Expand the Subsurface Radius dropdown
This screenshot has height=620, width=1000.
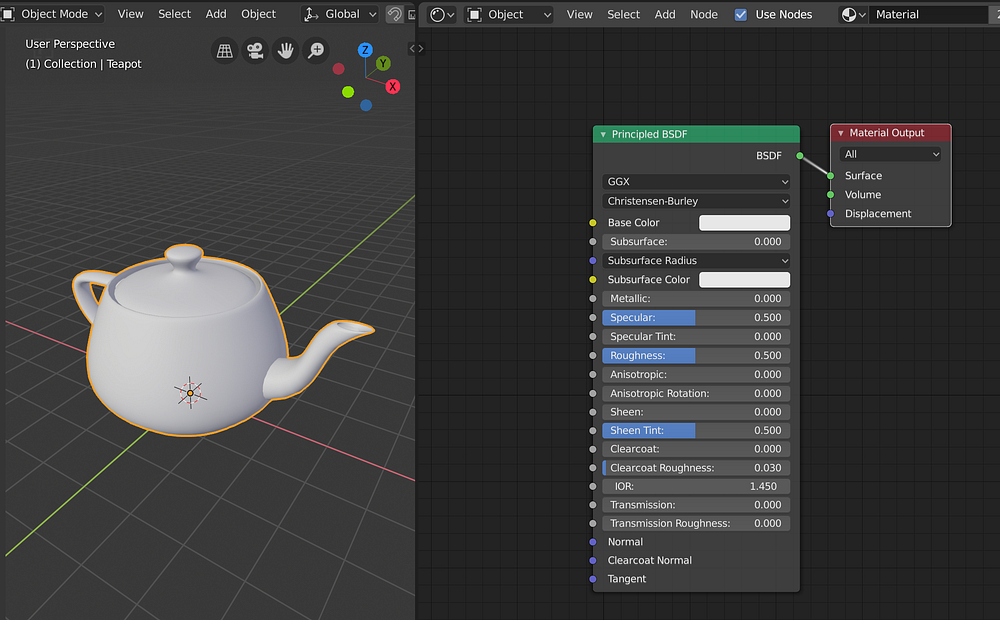(696, 260)
